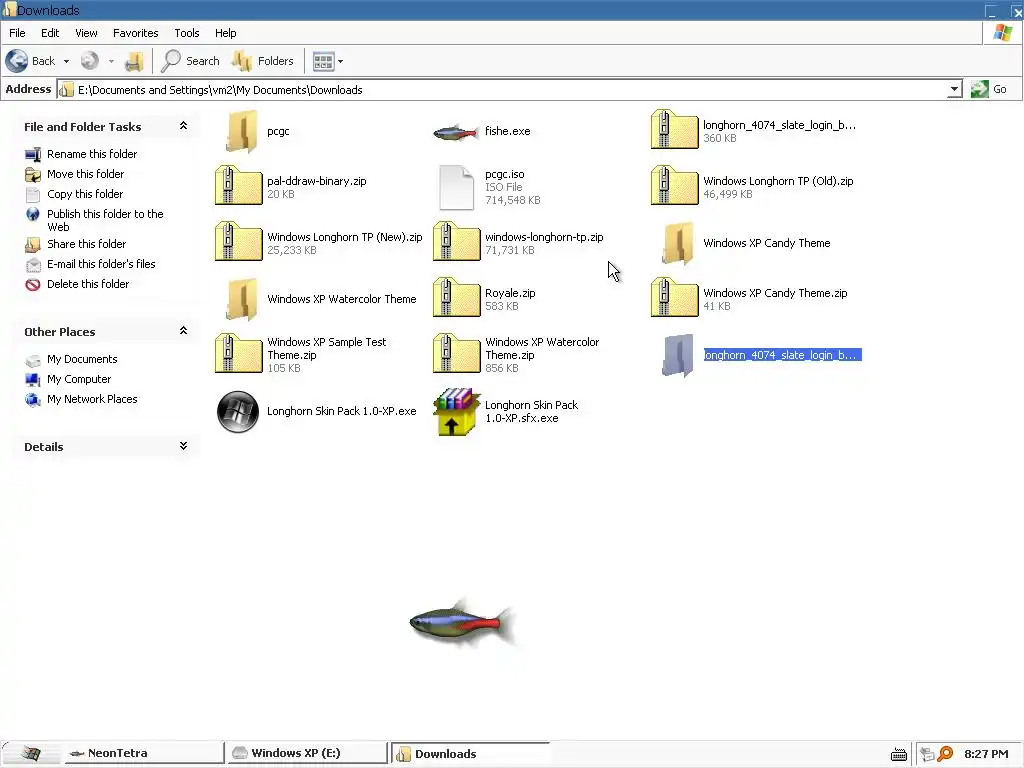Image resolution: width=1024 pixels, height=768 pixels.
Task: Go to My Documents in Other Places
Action: point(82,359)
